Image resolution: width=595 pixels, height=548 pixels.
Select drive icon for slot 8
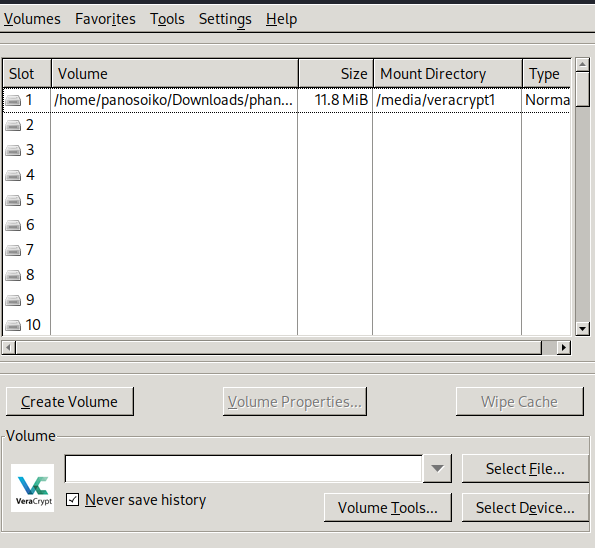(x=13, y=276)
